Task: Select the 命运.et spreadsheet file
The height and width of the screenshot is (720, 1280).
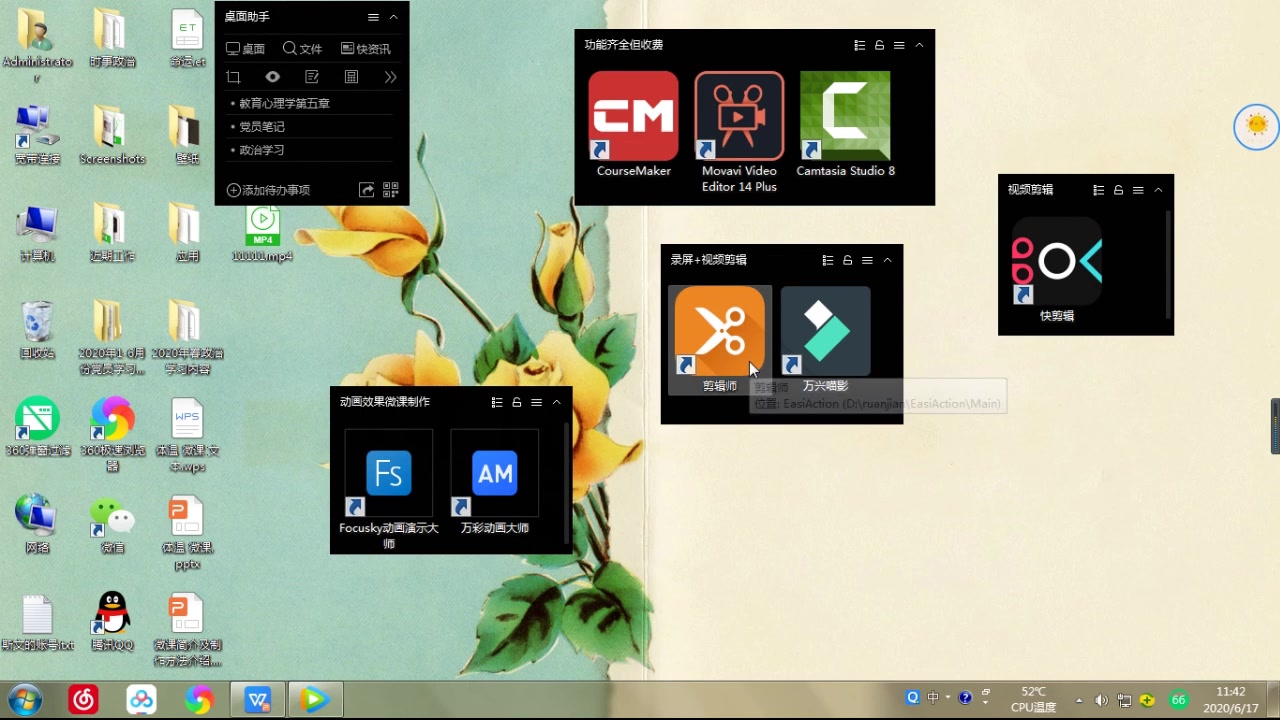Action: (187, 38)
